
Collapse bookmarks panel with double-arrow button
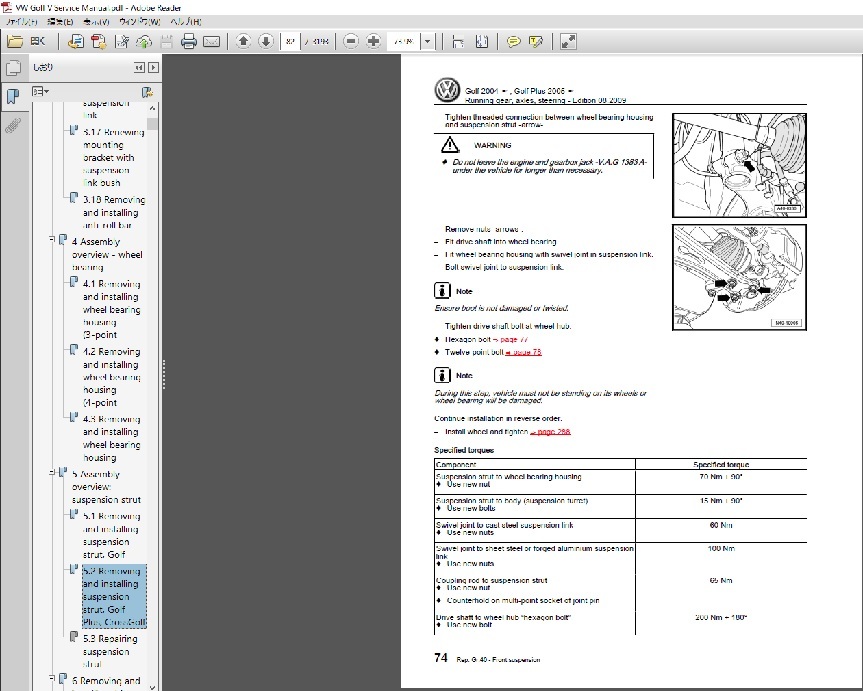(140, 67)
